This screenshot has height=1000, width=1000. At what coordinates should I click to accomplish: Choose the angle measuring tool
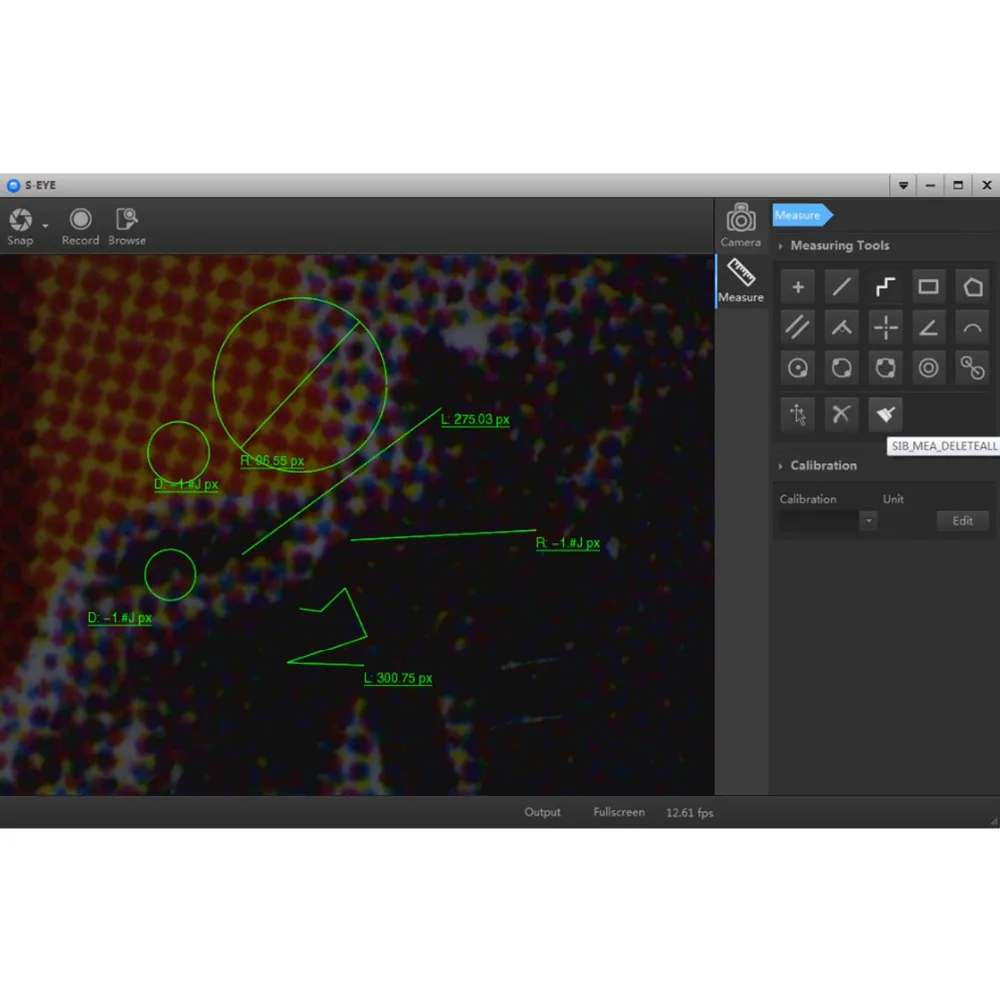pyautogui.click(x=928, y=328)
